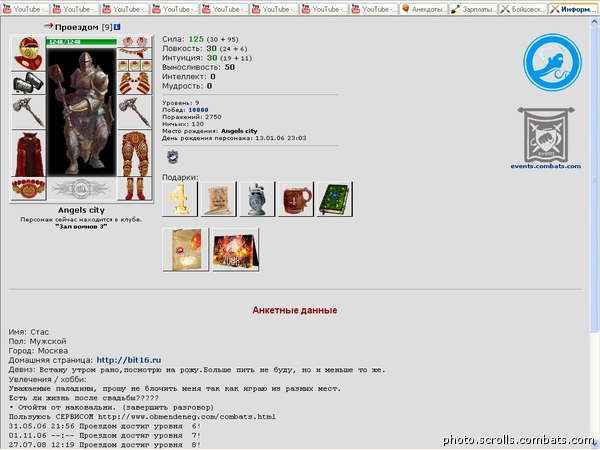This screenshot has height=450, width=600.
Task: Open the golden number 4 gift
Action: (x=179, y=199)
